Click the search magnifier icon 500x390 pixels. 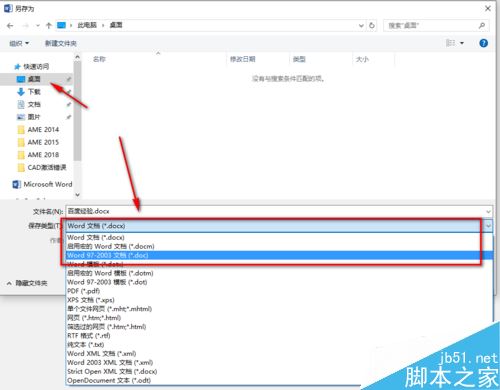point(482,25)
